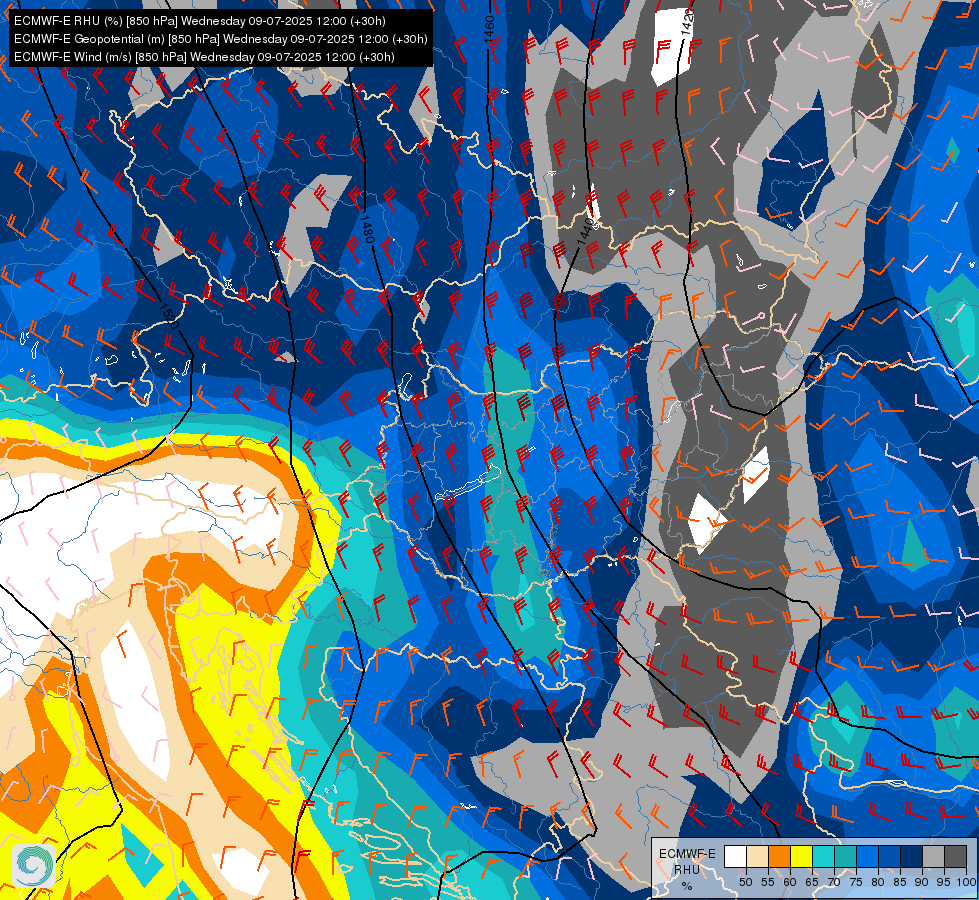Screen dimensions: 979x900
Task: Click the legend title ECMWF-E
Action: tap(687, 854)
